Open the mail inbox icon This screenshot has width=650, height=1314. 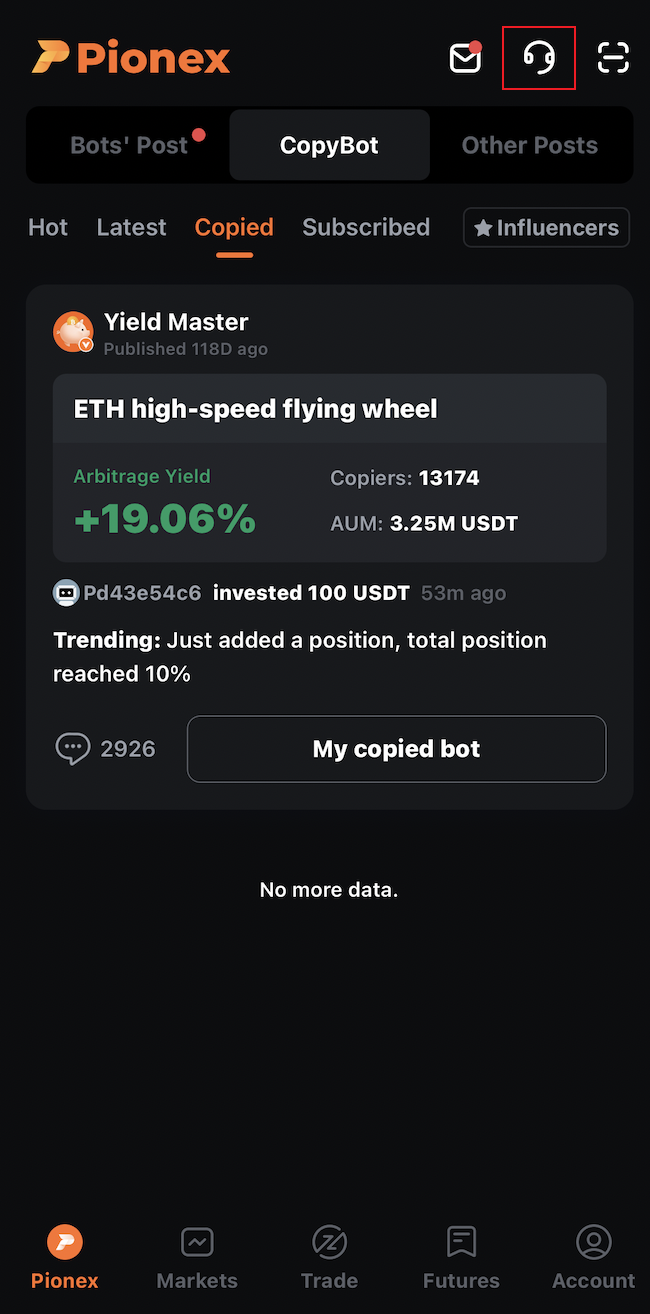(465, 58)
